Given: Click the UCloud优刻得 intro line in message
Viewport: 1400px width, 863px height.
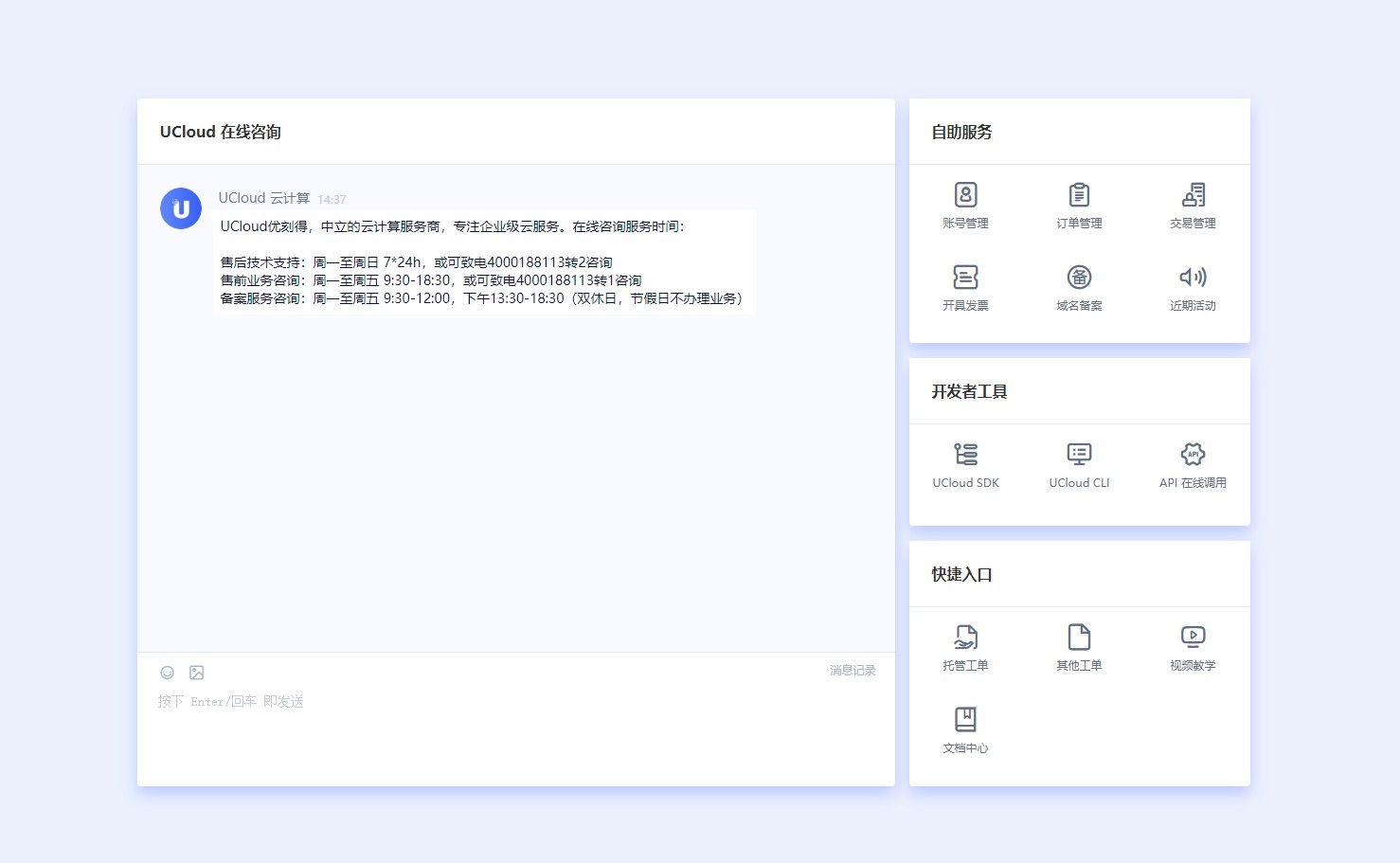Looking at the screenshot, I should (452, 226).
